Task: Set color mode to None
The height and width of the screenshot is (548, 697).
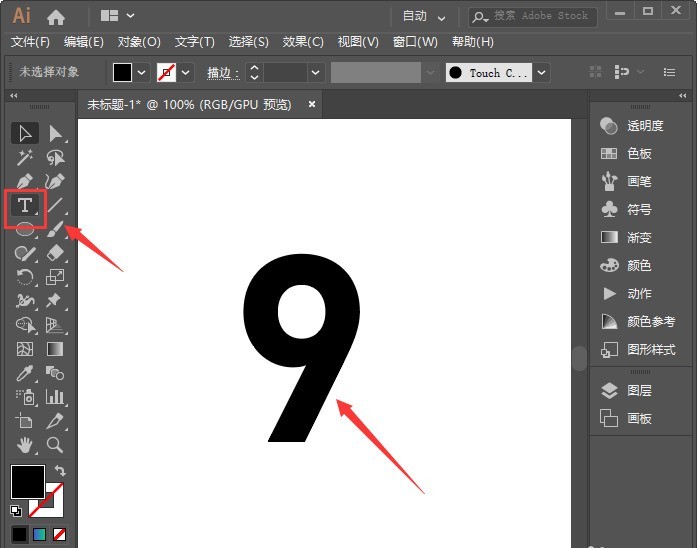Action: 60,534
